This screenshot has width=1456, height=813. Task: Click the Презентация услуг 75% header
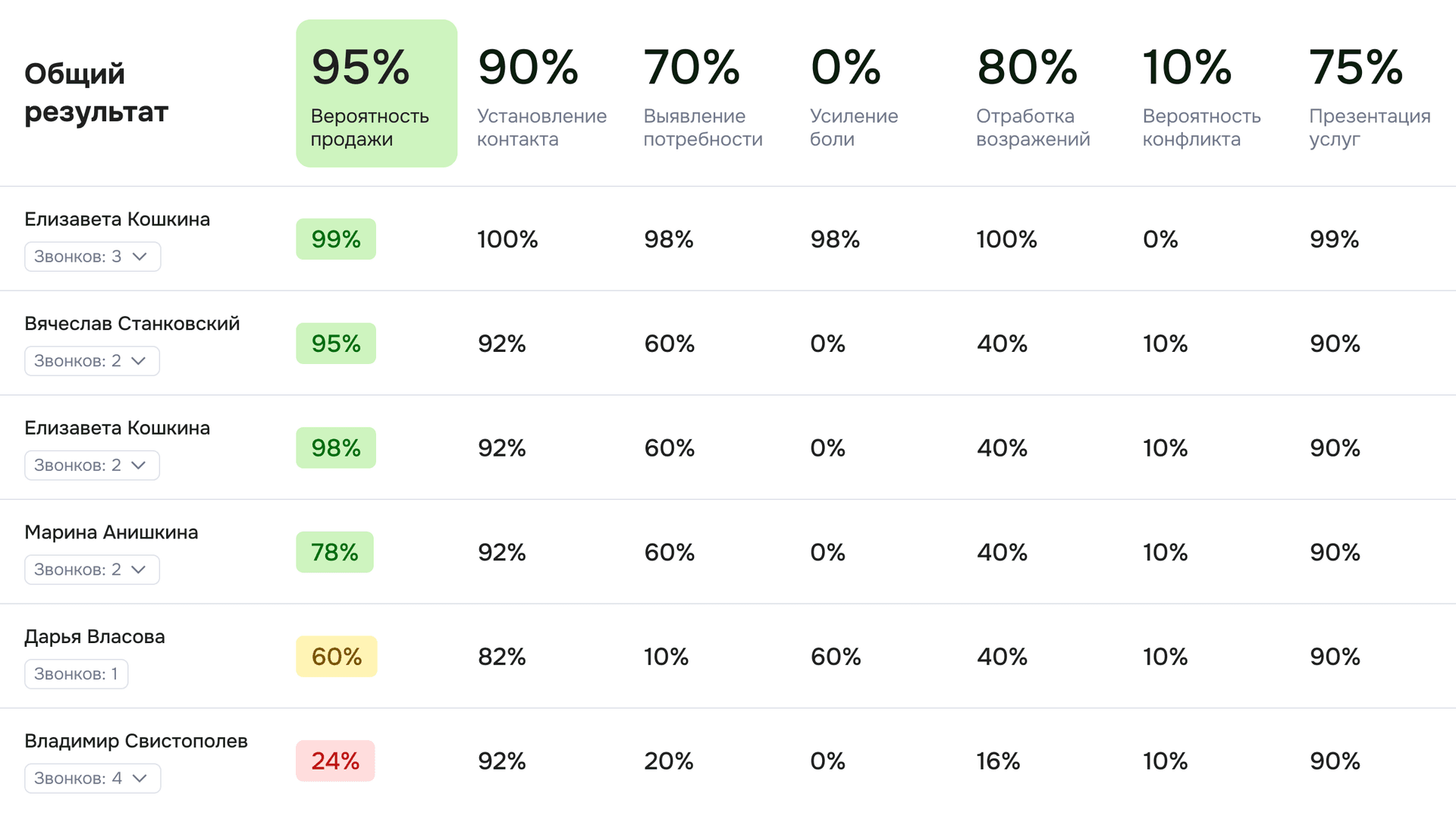1369,95
